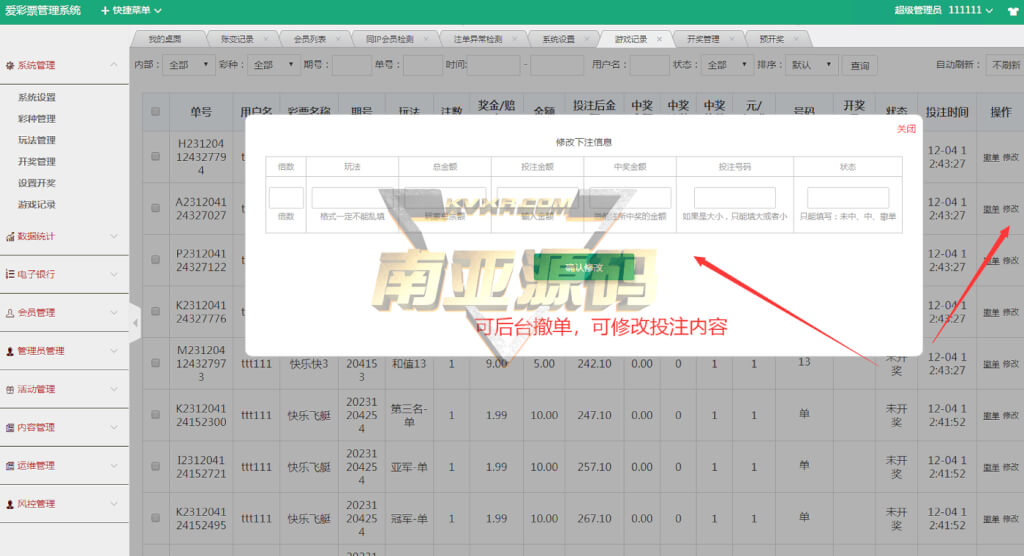This screenshot has width=1024, height=556.
Task: Click 关闭 to close the dialog
Action: click(x=906, y=129)
